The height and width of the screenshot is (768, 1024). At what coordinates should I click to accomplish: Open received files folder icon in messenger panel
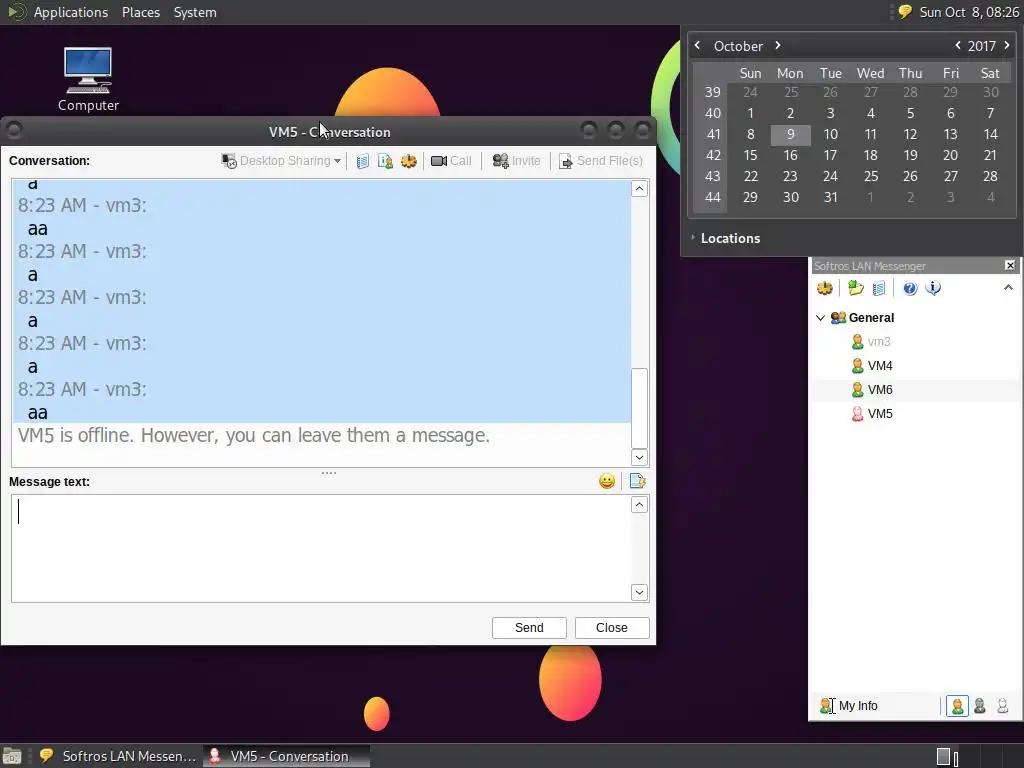click(856, 288)
